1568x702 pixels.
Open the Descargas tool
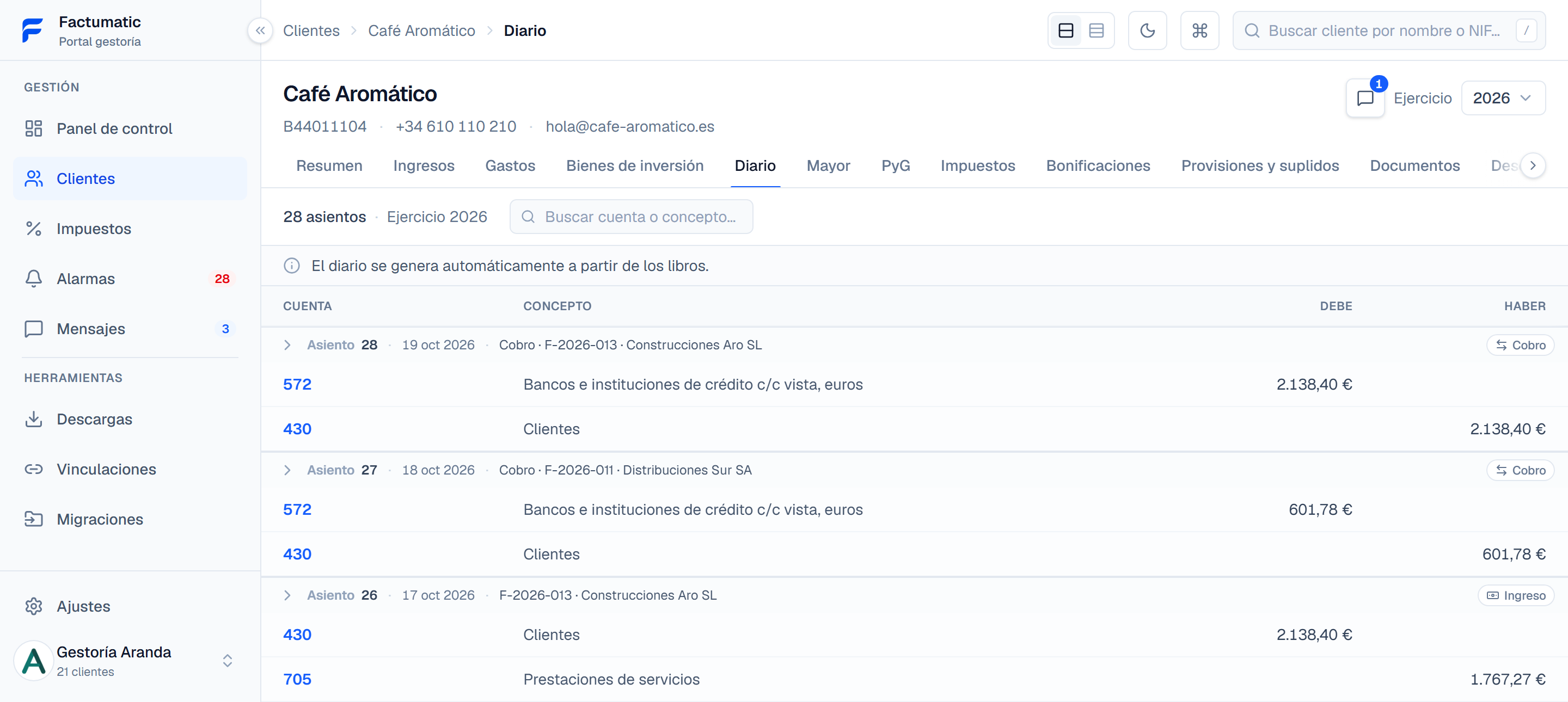(130, 419)
